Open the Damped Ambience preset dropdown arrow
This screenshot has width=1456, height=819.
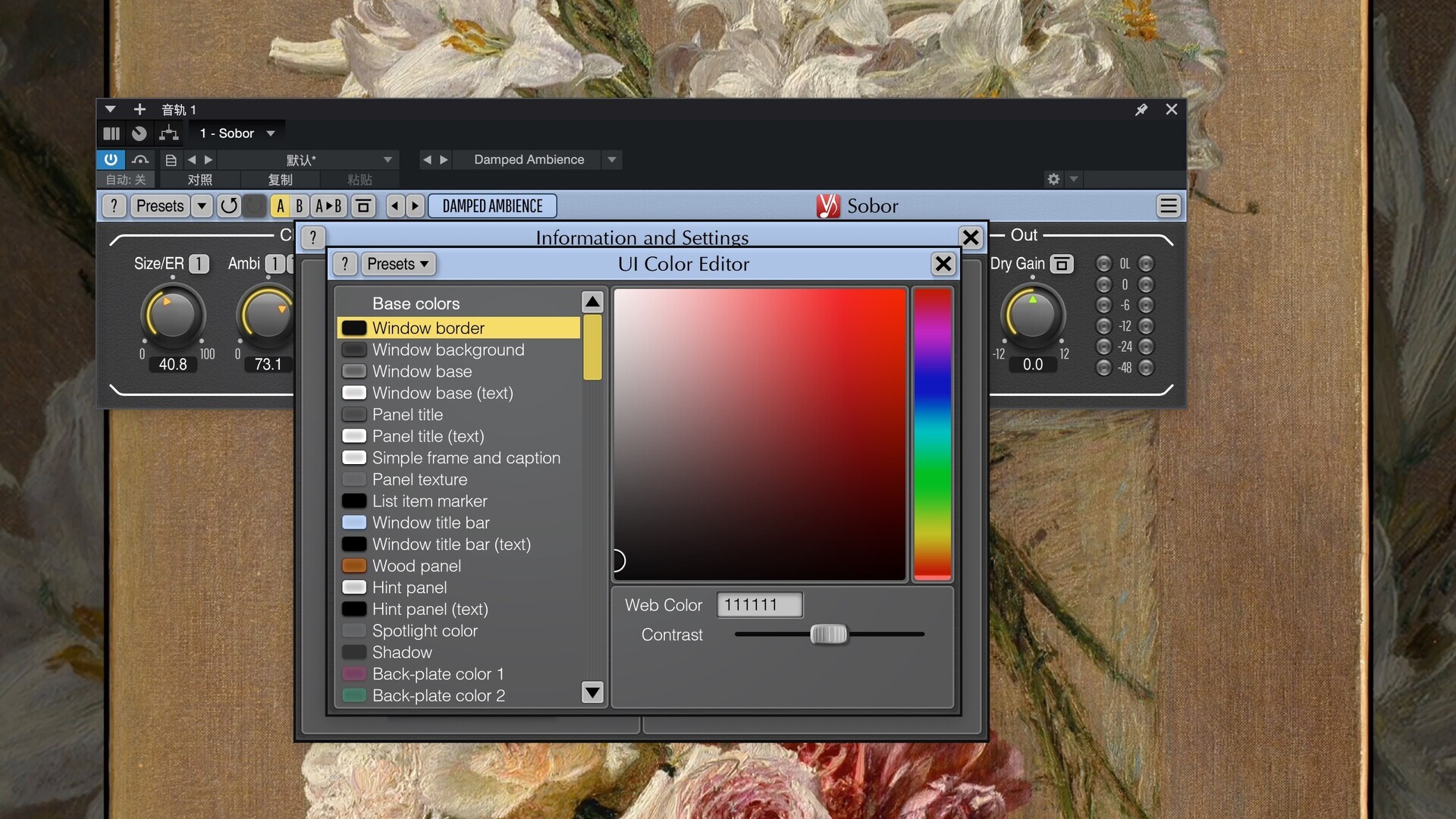pos(611,160)
